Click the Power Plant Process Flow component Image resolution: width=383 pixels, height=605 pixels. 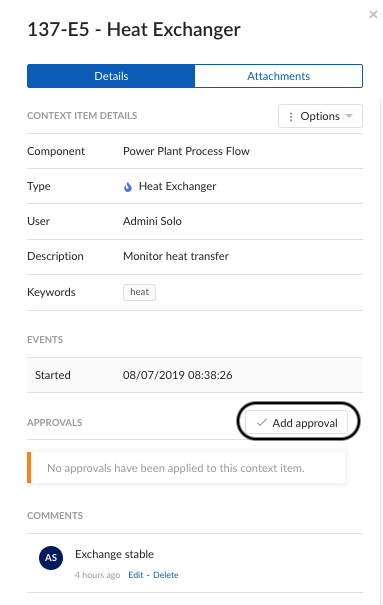[x=186, y=151]
